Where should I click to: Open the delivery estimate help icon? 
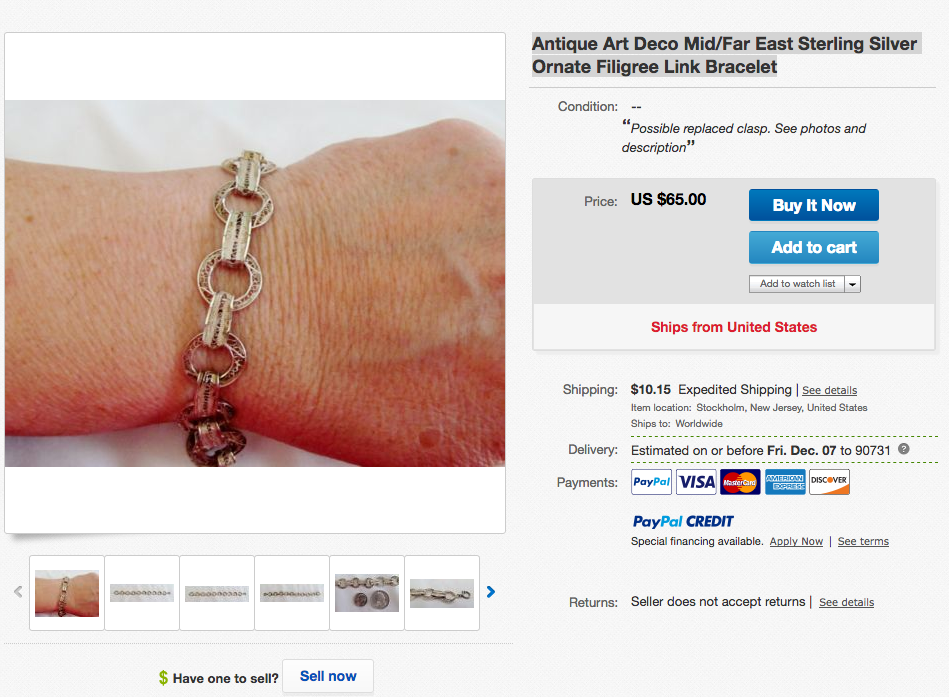(904, 449)
